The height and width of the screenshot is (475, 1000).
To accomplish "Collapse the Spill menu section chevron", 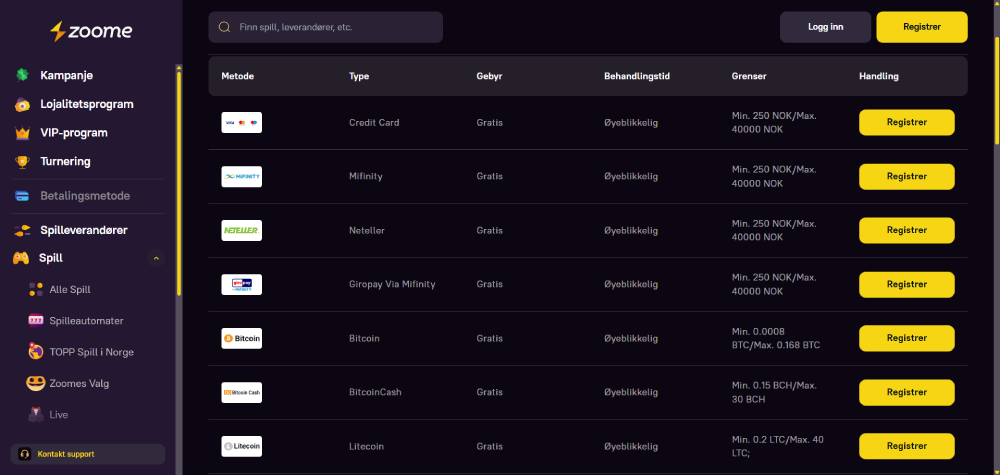I will click(x=155, y=259).
